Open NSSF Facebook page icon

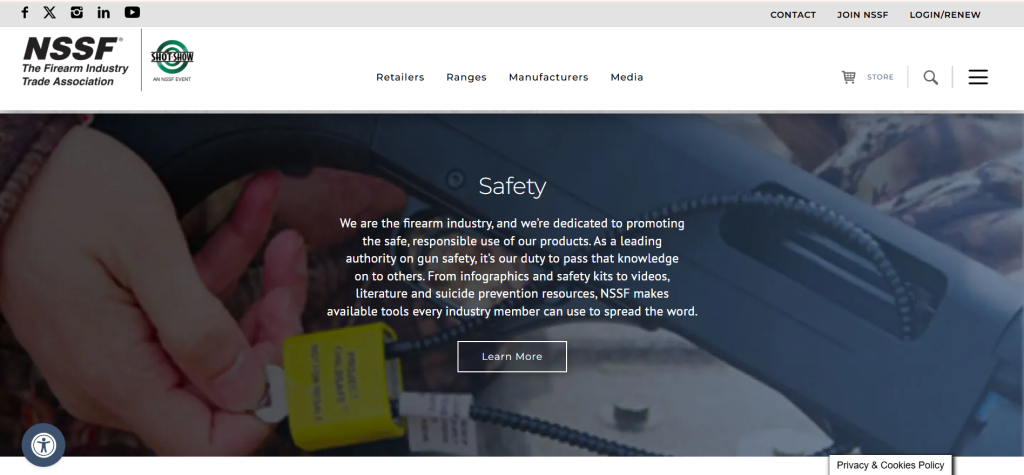click(25, 12)
